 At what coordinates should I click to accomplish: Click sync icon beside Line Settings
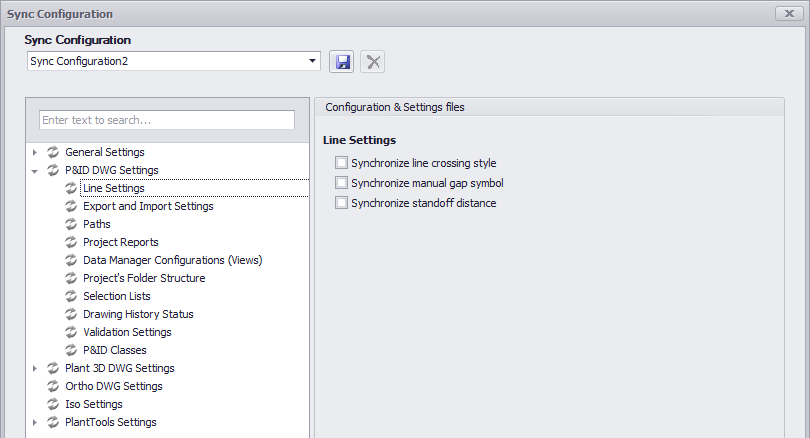71,188
